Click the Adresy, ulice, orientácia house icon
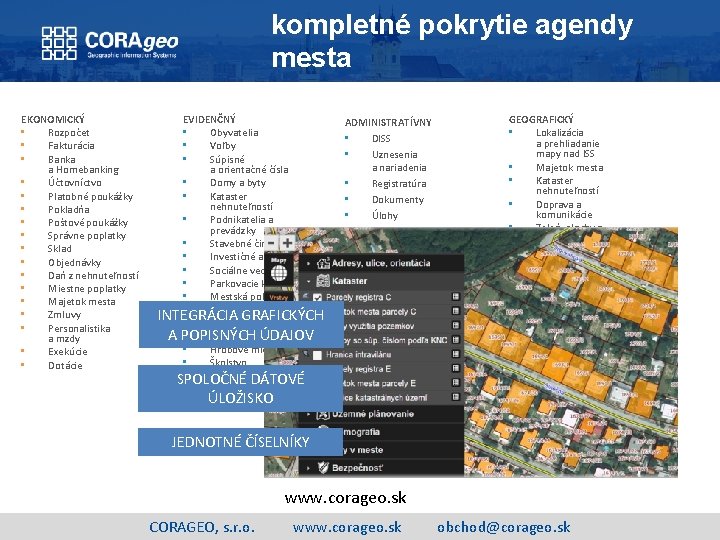The width and height of the screenshot is (720, 540). [323, 263]
